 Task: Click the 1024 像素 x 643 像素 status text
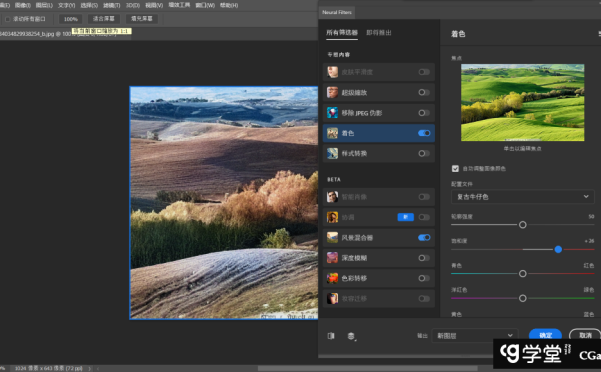coord(49,368)
